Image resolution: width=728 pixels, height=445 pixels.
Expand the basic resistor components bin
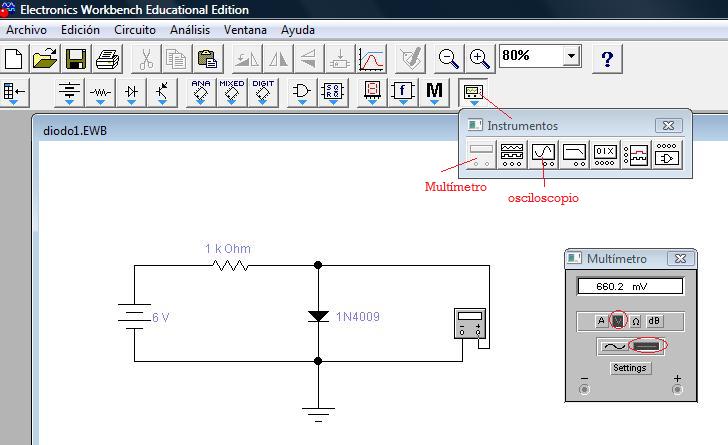coord(100,93)
